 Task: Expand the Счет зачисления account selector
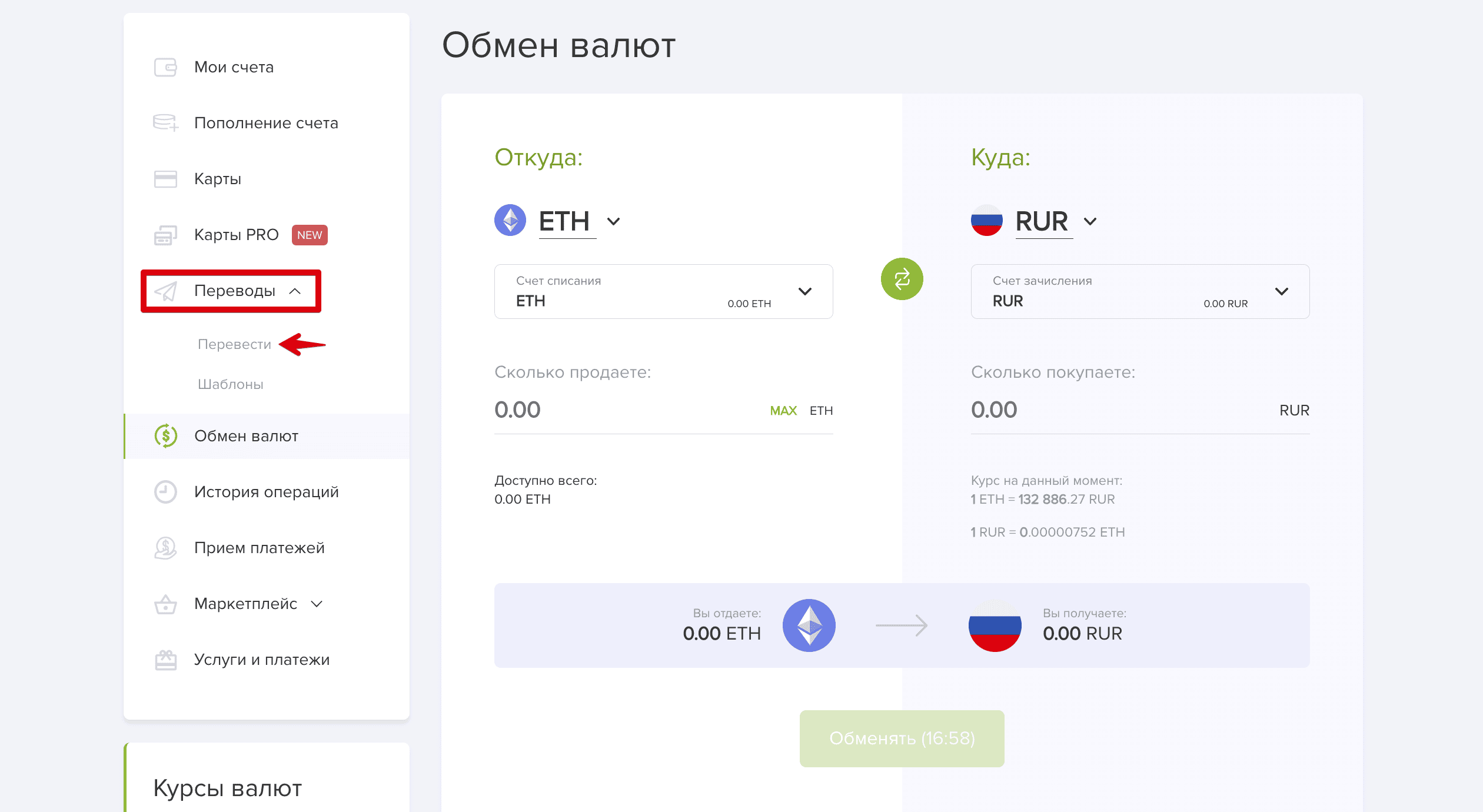coord(1140,291)
